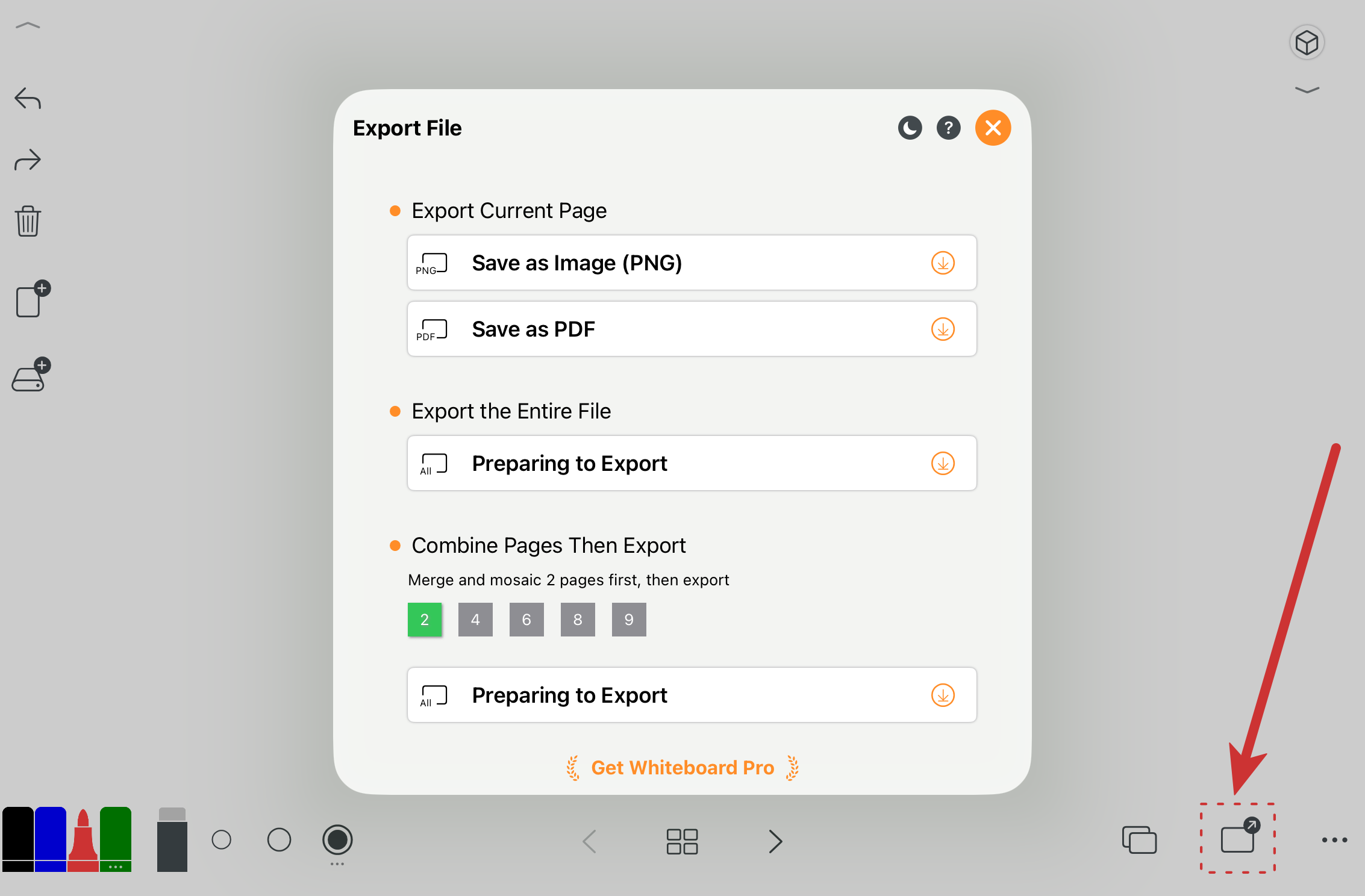Tap Get Whiteboard Pro

point(682,767)
